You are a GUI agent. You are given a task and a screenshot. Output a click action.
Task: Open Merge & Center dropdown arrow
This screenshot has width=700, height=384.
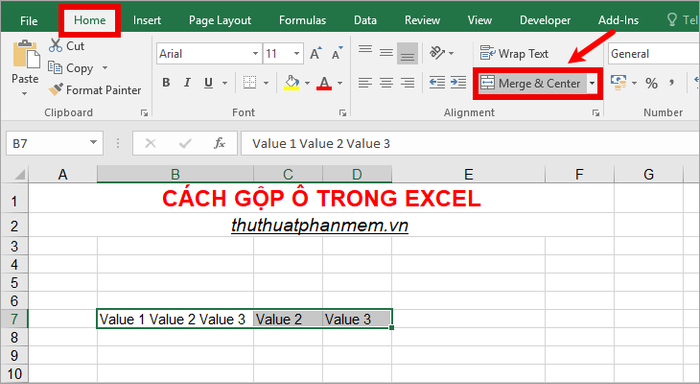point(592,83)
